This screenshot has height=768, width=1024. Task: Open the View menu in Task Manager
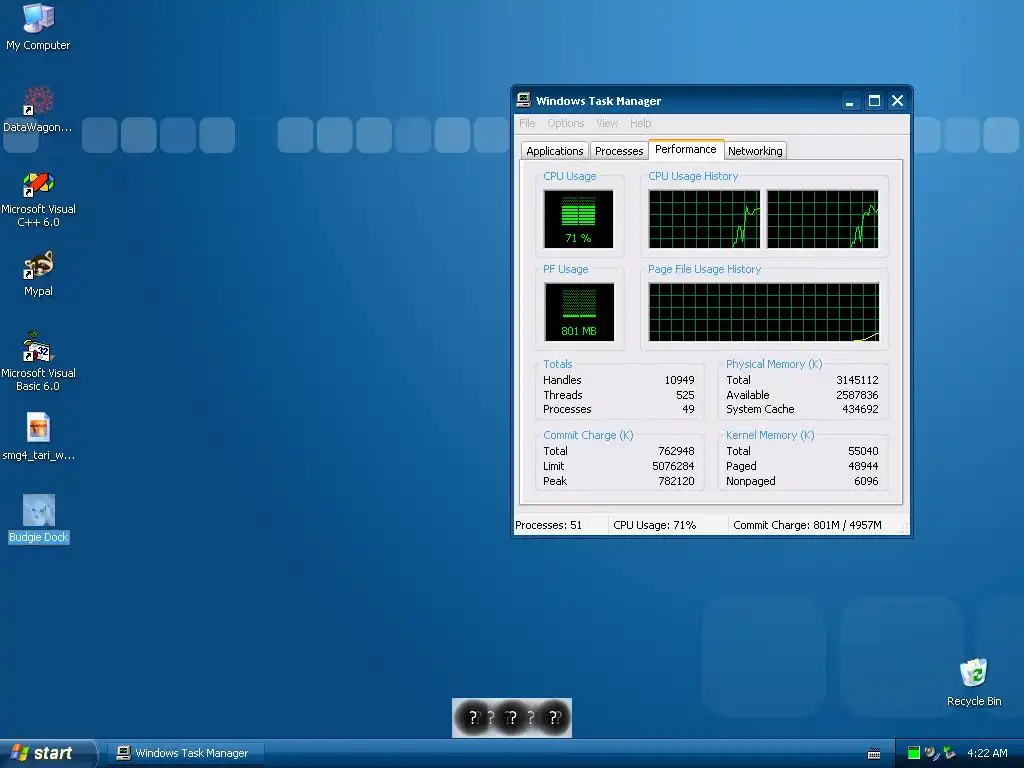pos(607,123)
